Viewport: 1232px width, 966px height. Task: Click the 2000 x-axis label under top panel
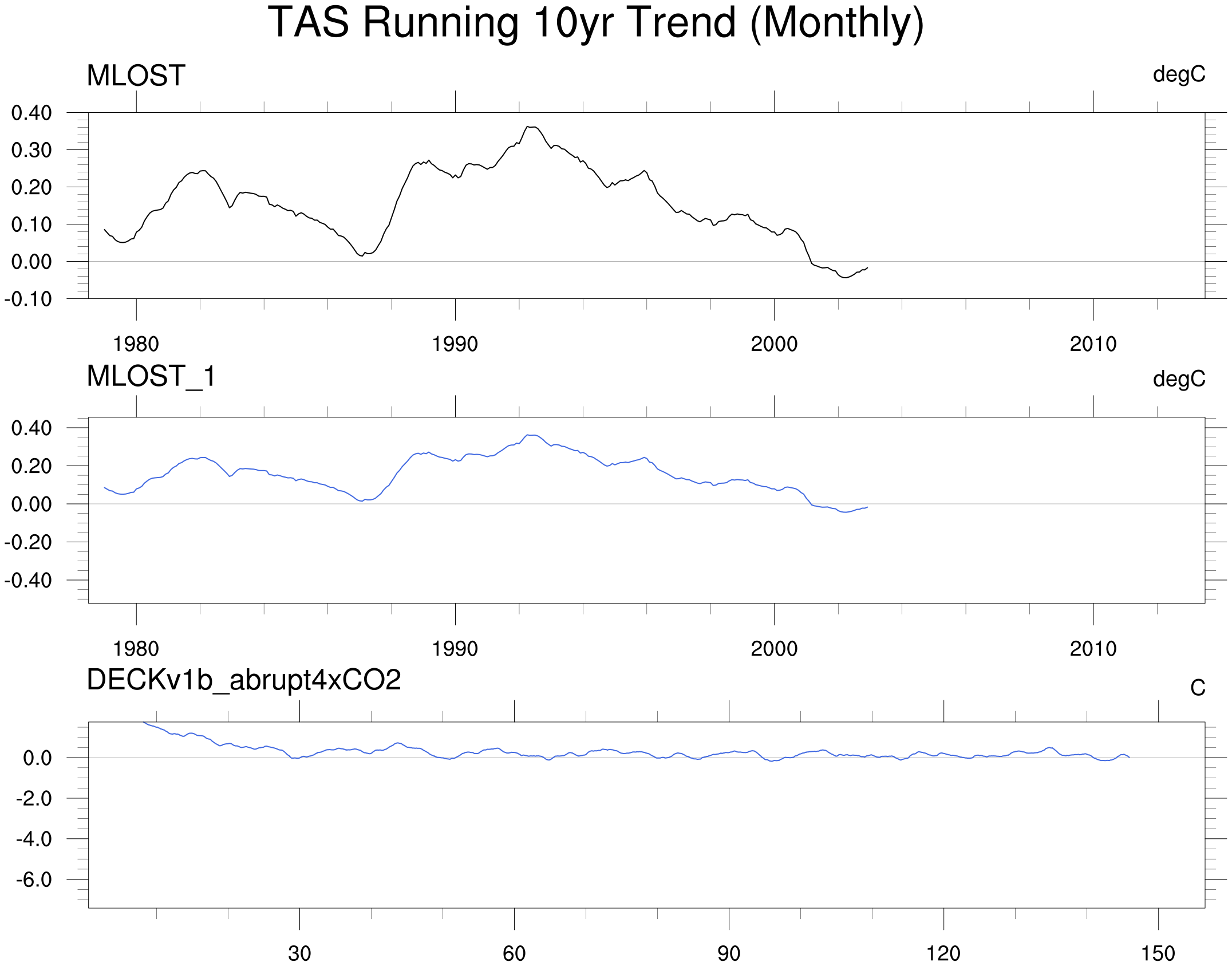[x=774, y=344]
